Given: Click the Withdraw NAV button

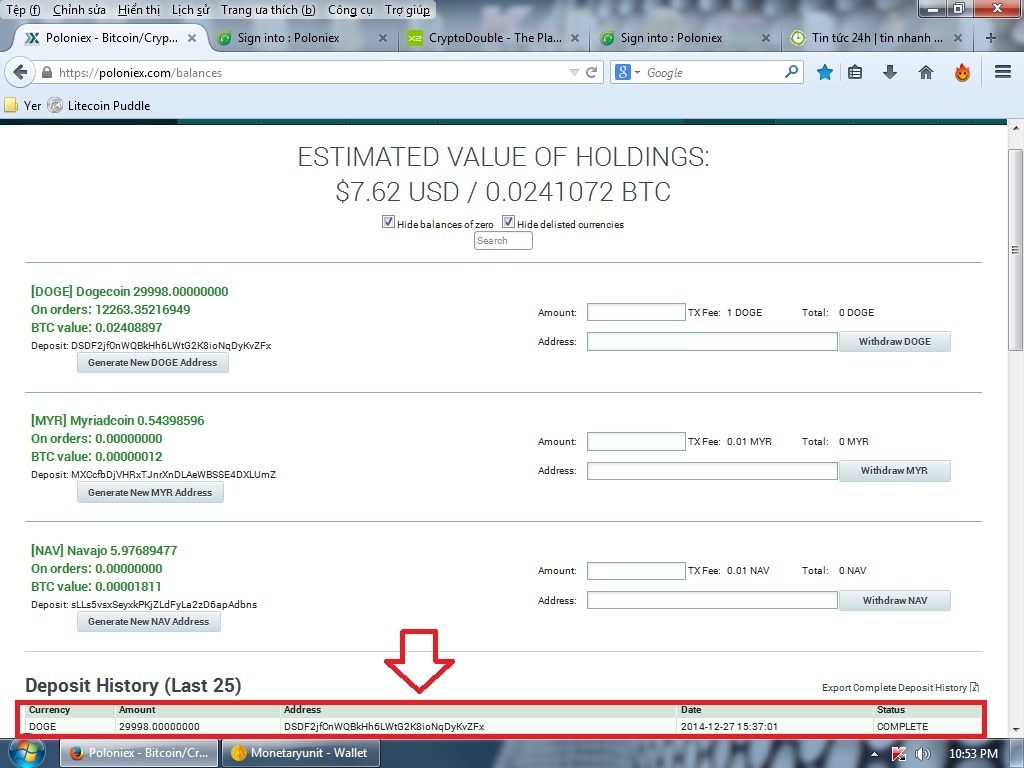Looking at the screenshot, I should pyautogui.click(x=895, y=600).
